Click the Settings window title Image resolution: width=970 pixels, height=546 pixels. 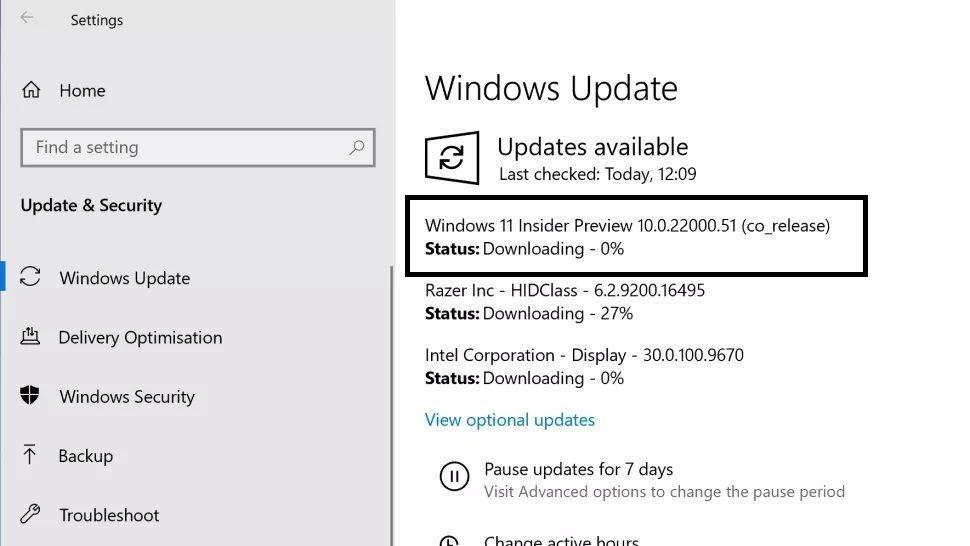coord(97,20)
